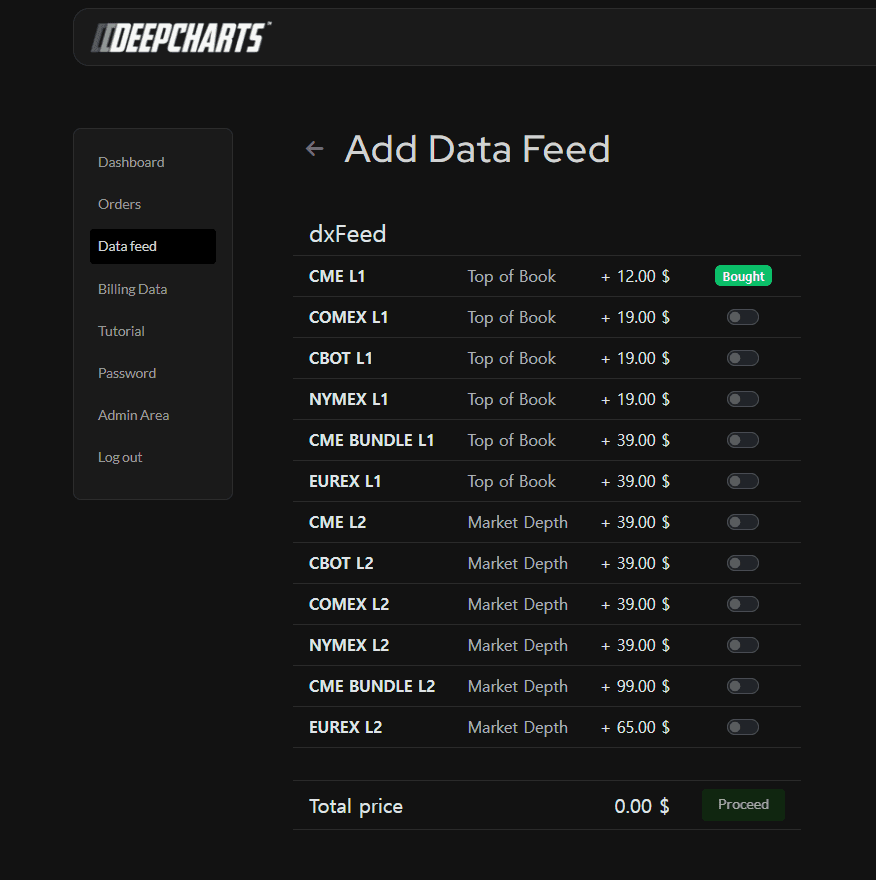The image size is (876, 880).
Task: Click the CBOT L1 feed name
Action: tap(341, 358)
